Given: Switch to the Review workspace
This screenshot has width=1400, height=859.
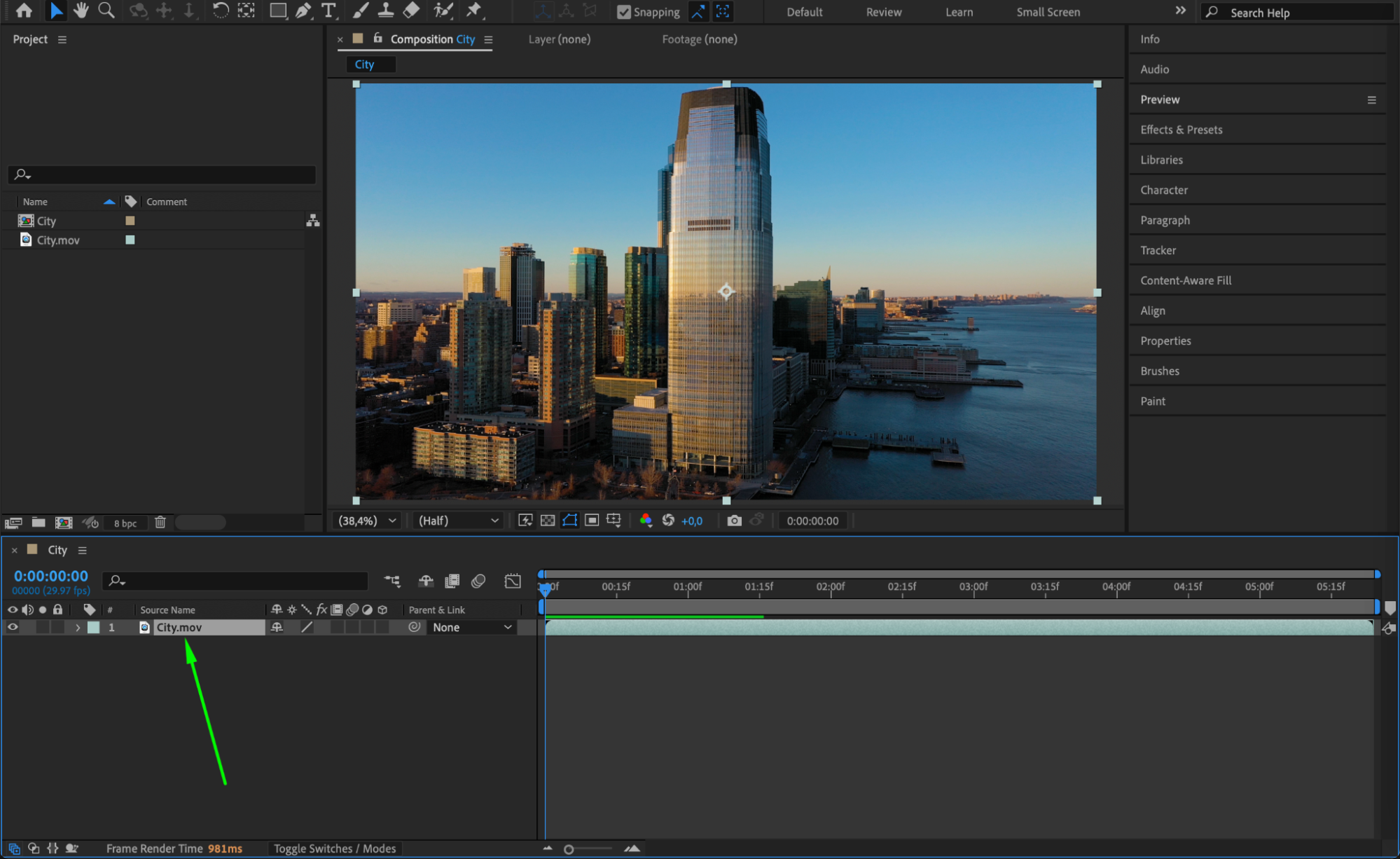Looking at the screenshot, I should 883,12.
